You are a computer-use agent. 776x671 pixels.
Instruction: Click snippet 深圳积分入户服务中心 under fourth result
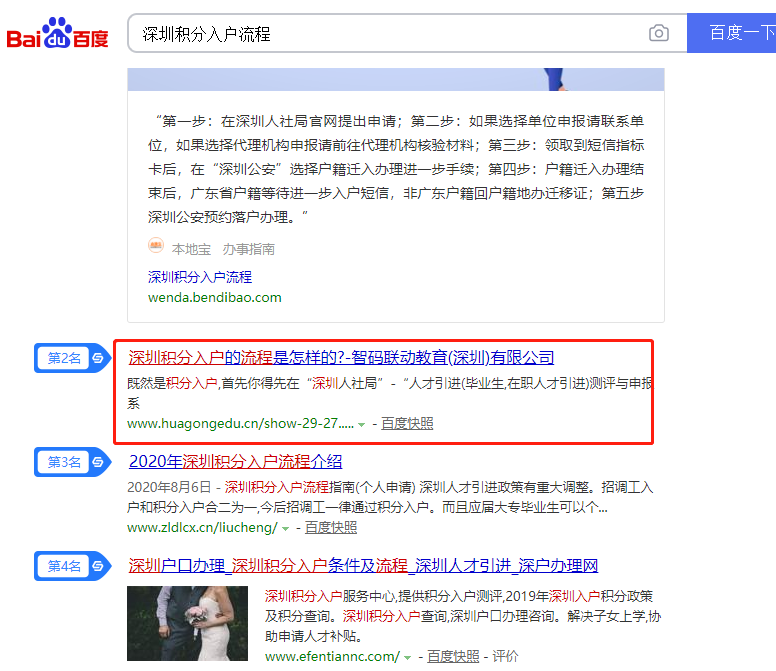[463, 616]
